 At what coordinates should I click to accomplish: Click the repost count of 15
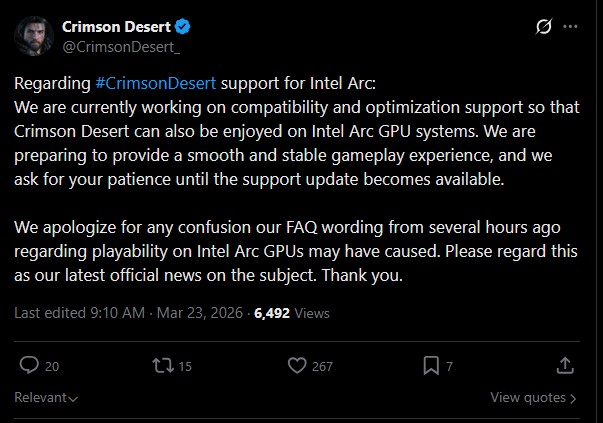tap(186, 367)
